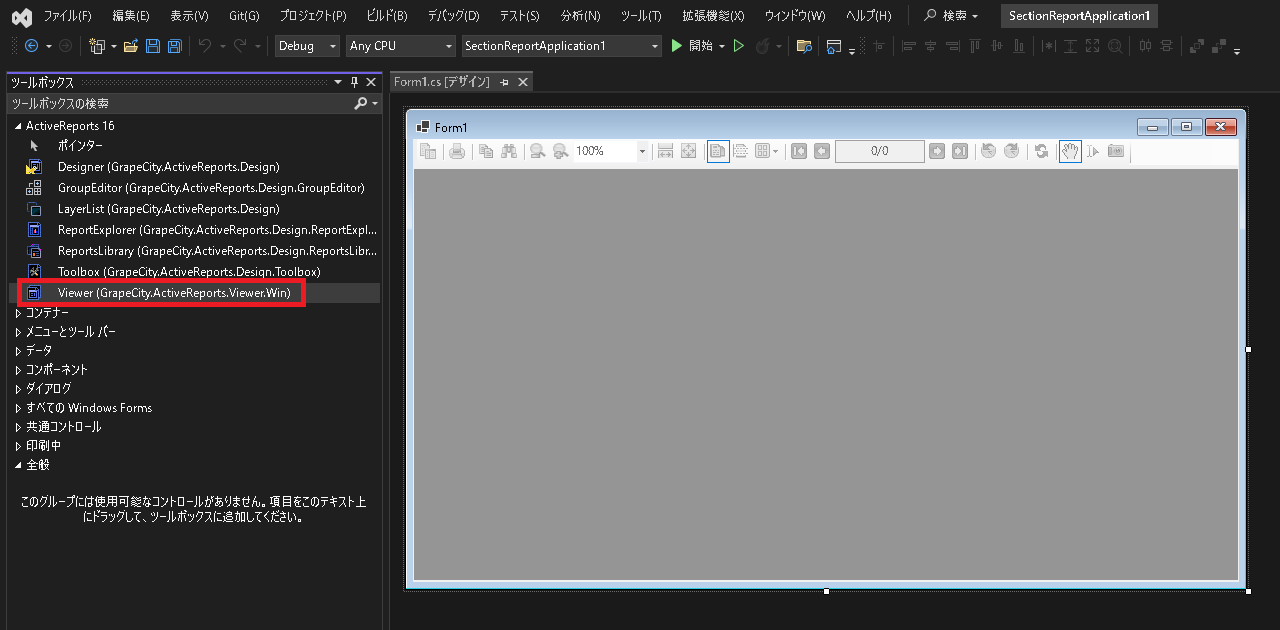Click the page number 0/0 field
The image size is (1280, 630).
pos(879,151)
